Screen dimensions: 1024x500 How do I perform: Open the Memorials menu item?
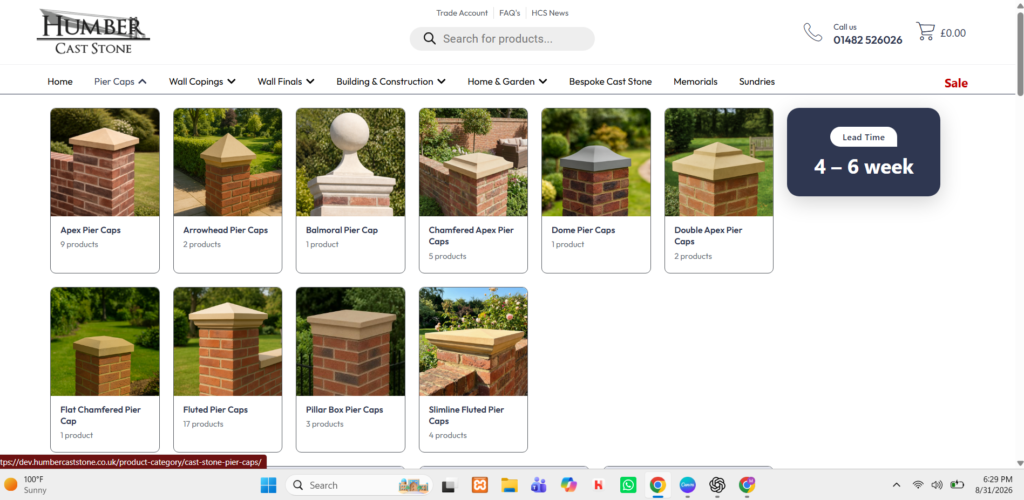click(x=696, y=82)
